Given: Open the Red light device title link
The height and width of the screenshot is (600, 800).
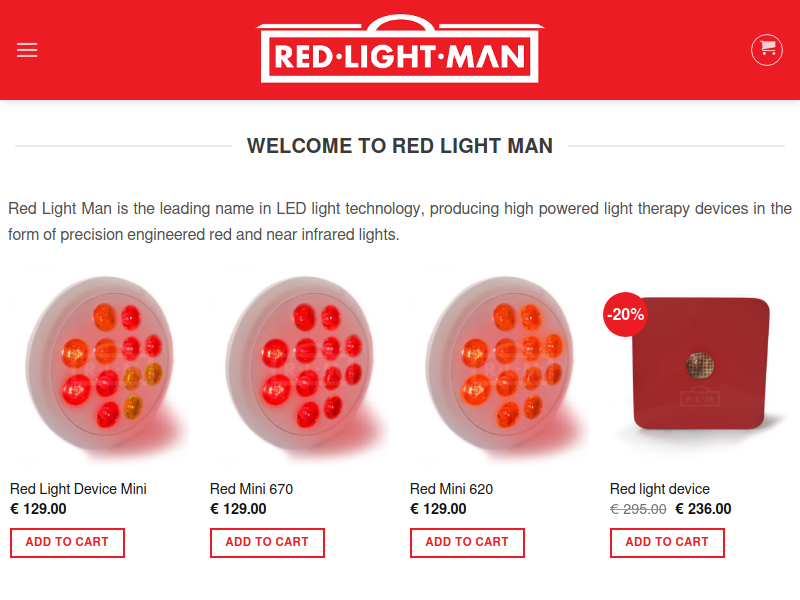Looking at the screenshot, I should point(660,489).
